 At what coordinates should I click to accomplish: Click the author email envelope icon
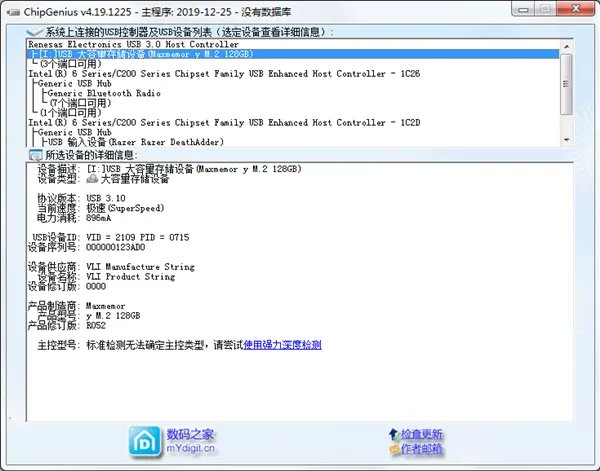394,448
